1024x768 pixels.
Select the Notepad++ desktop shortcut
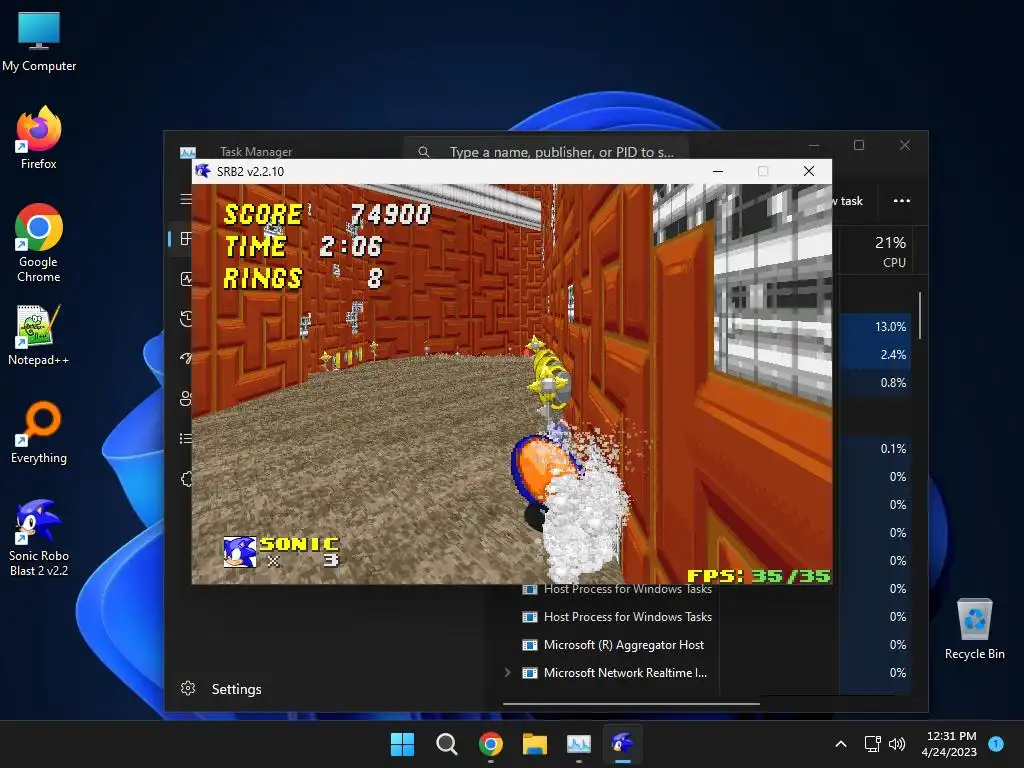39,335
